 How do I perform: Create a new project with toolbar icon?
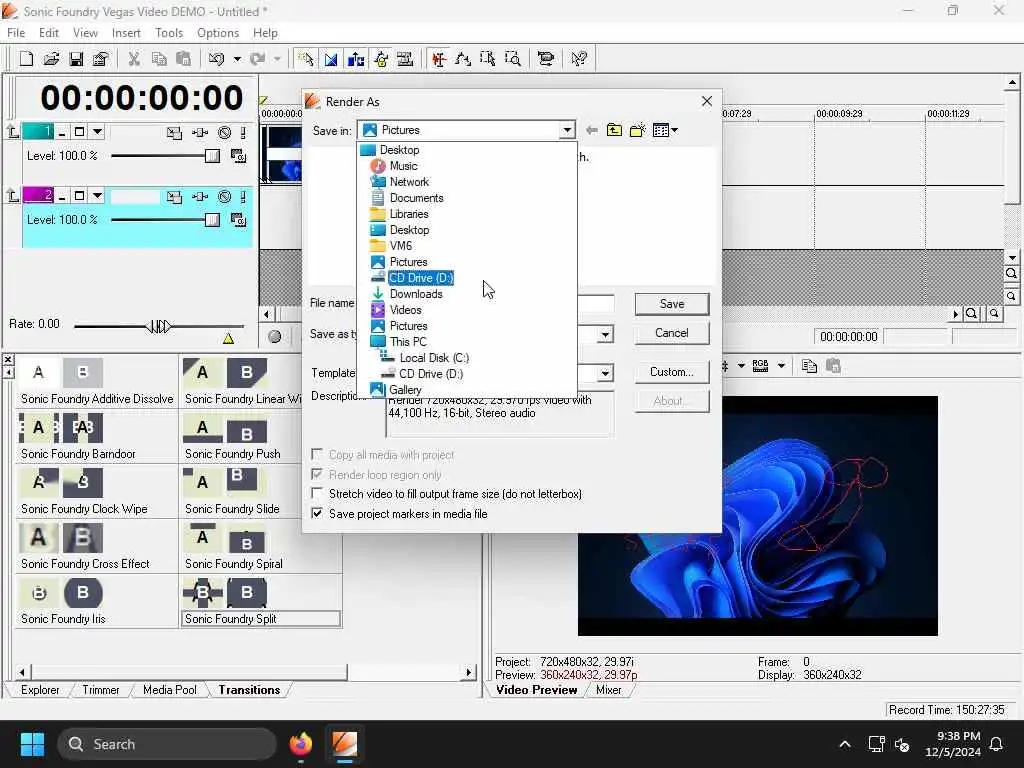26,59
